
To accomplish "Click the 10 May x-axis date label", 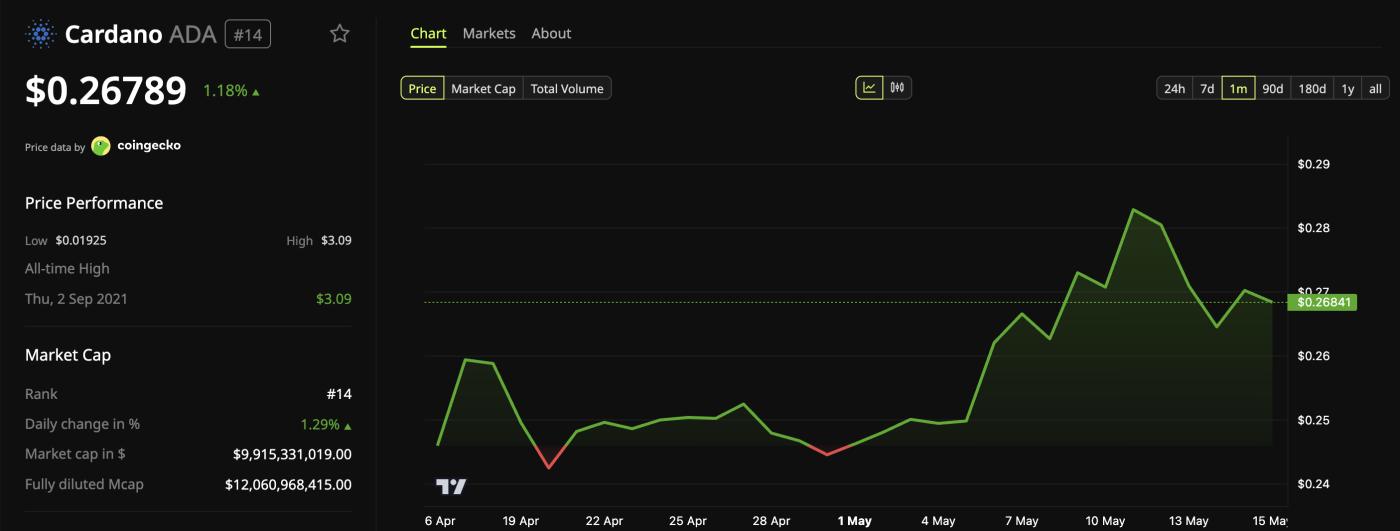I will pos(1105,521).
